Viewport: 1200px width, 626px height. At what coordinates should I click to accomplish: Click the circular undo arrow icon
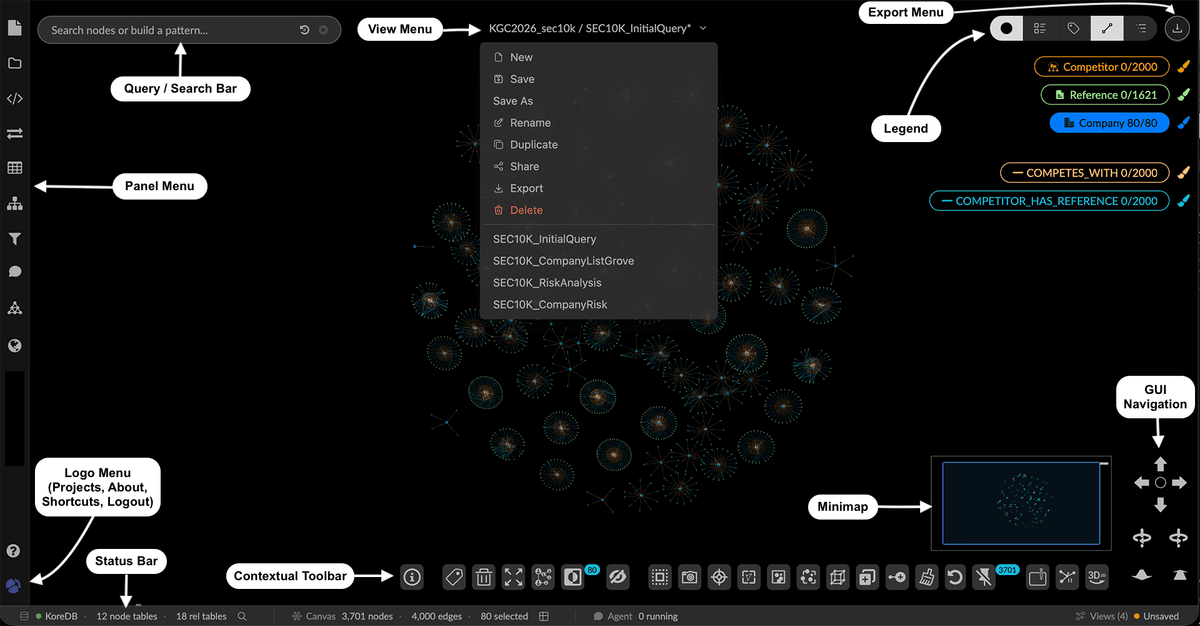pyautogui.click(x=956, y=577)
